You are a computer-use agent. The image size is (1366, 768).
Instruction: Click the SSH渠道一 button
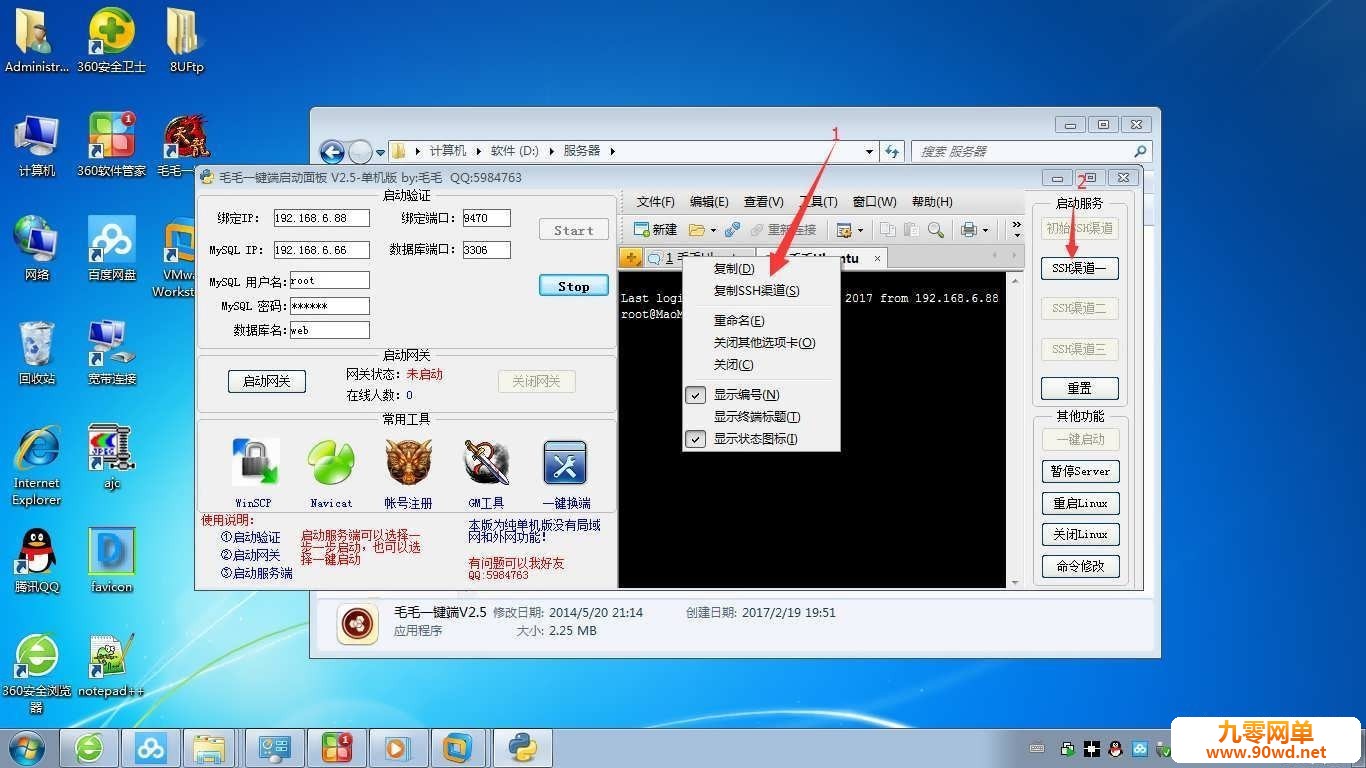[1080, 268]
